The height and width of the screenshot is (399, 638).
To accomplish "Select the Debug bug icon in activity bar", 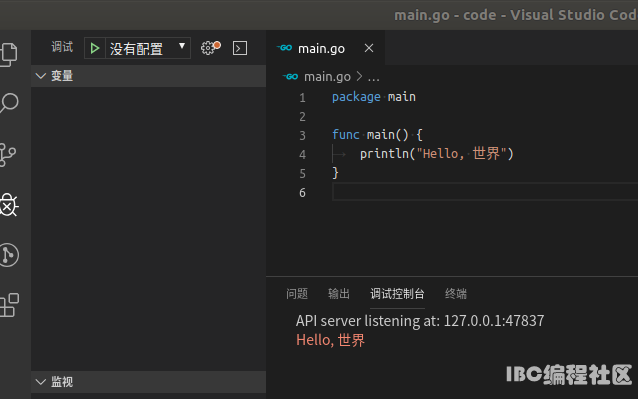I will tap(9, 205).
